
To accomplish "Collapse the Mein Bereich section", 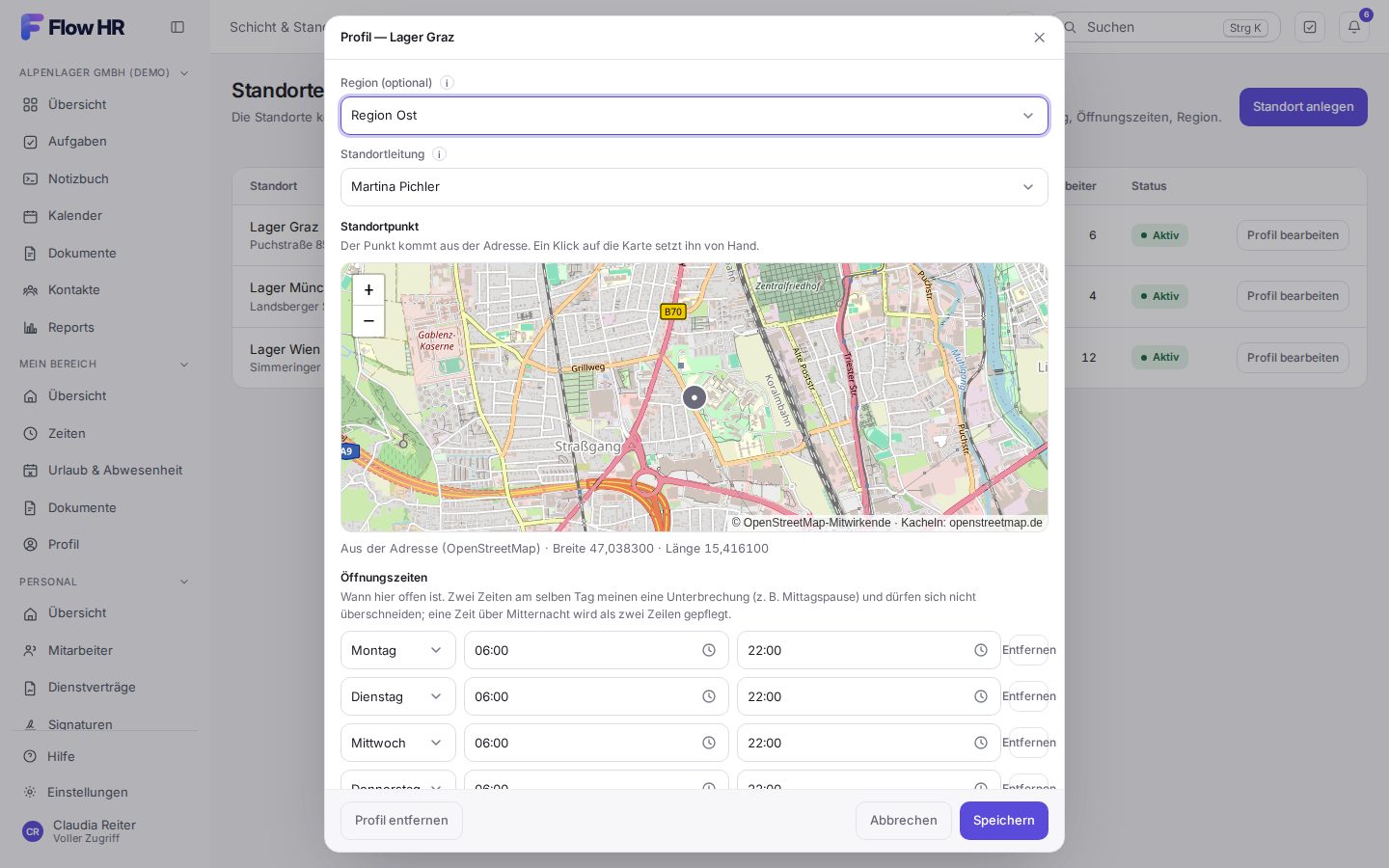I will coord(104,364).
